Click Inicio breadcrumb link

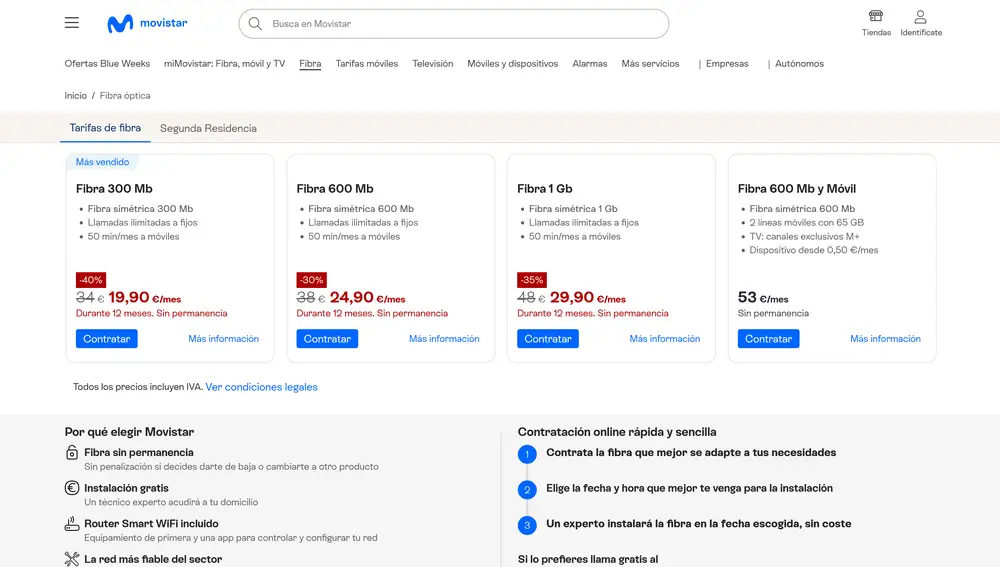point(75,96)
